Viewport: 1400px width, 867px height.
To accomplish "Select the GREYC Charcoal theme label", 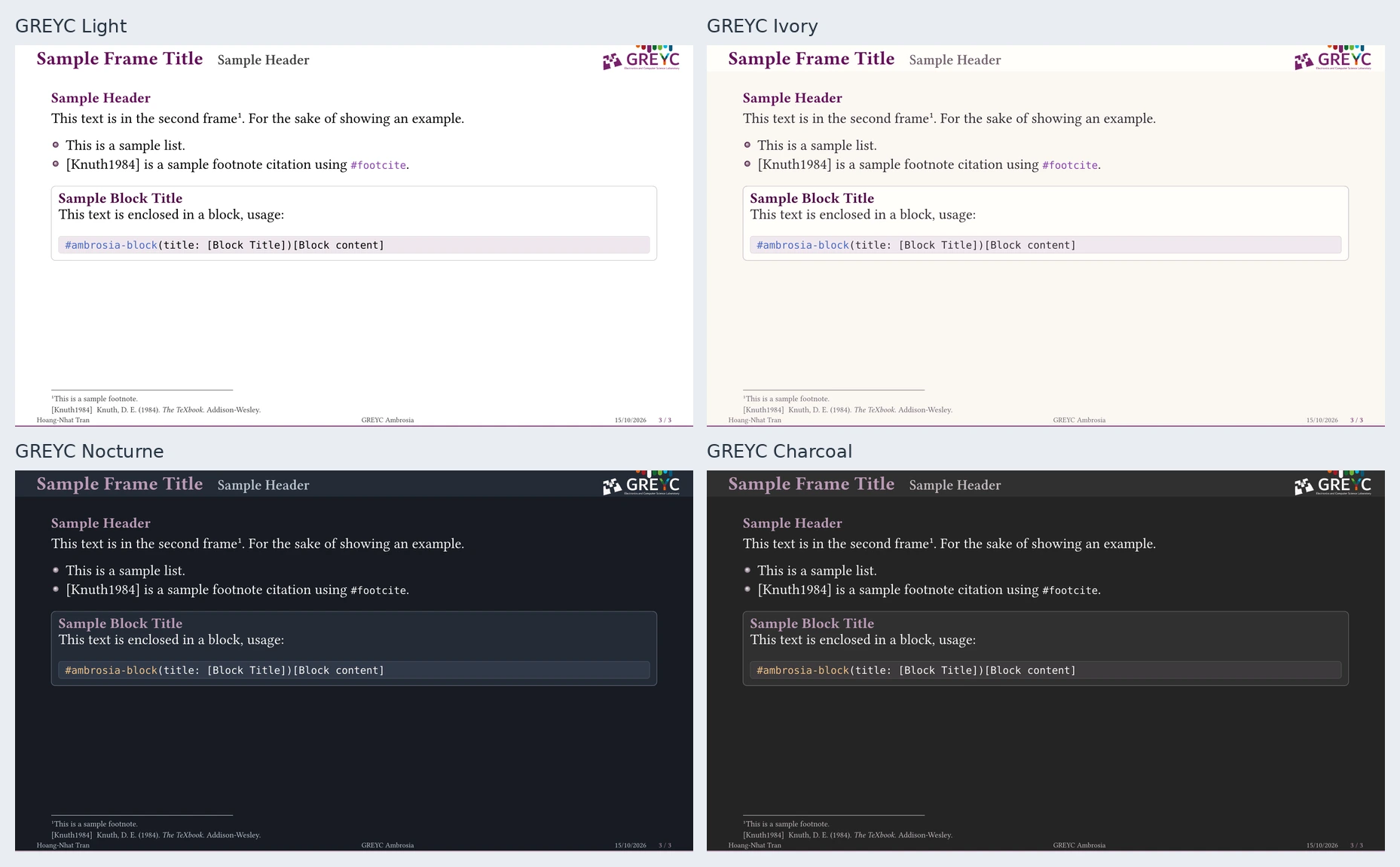I will (x=779, y=452).
